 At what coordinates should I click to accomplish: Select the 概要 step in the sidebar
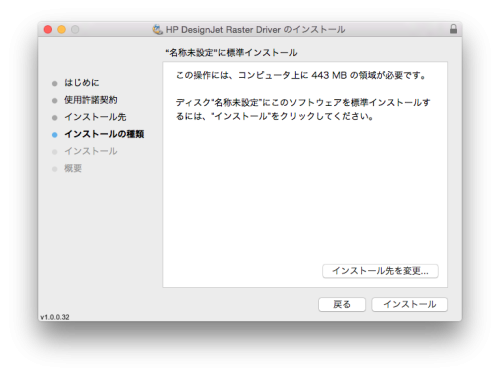pos(73,168)
